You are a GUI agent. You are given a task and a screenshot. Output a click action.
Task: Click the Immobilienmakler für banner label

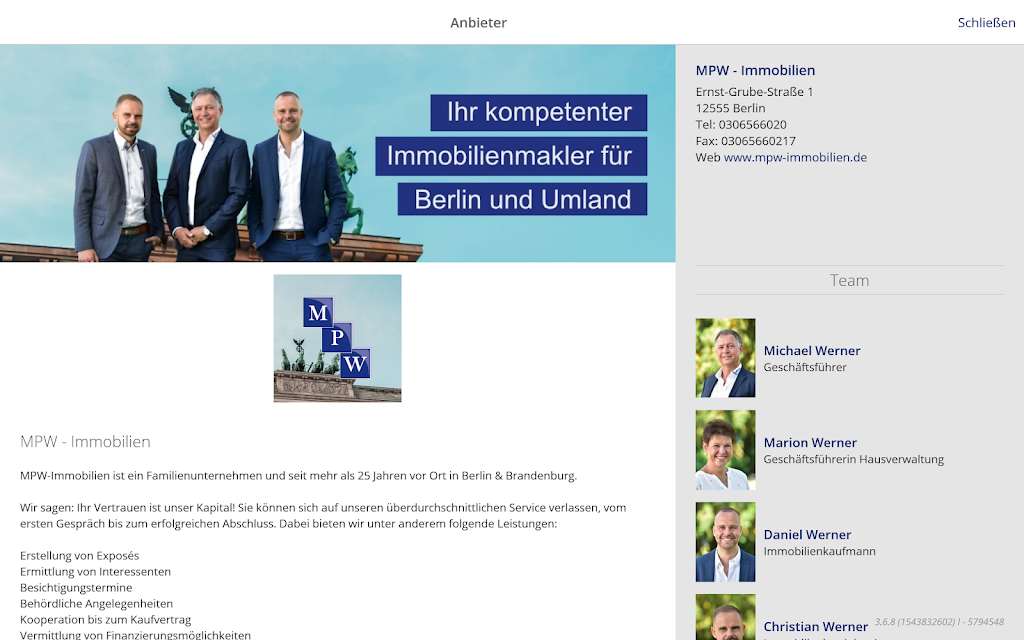511,156
